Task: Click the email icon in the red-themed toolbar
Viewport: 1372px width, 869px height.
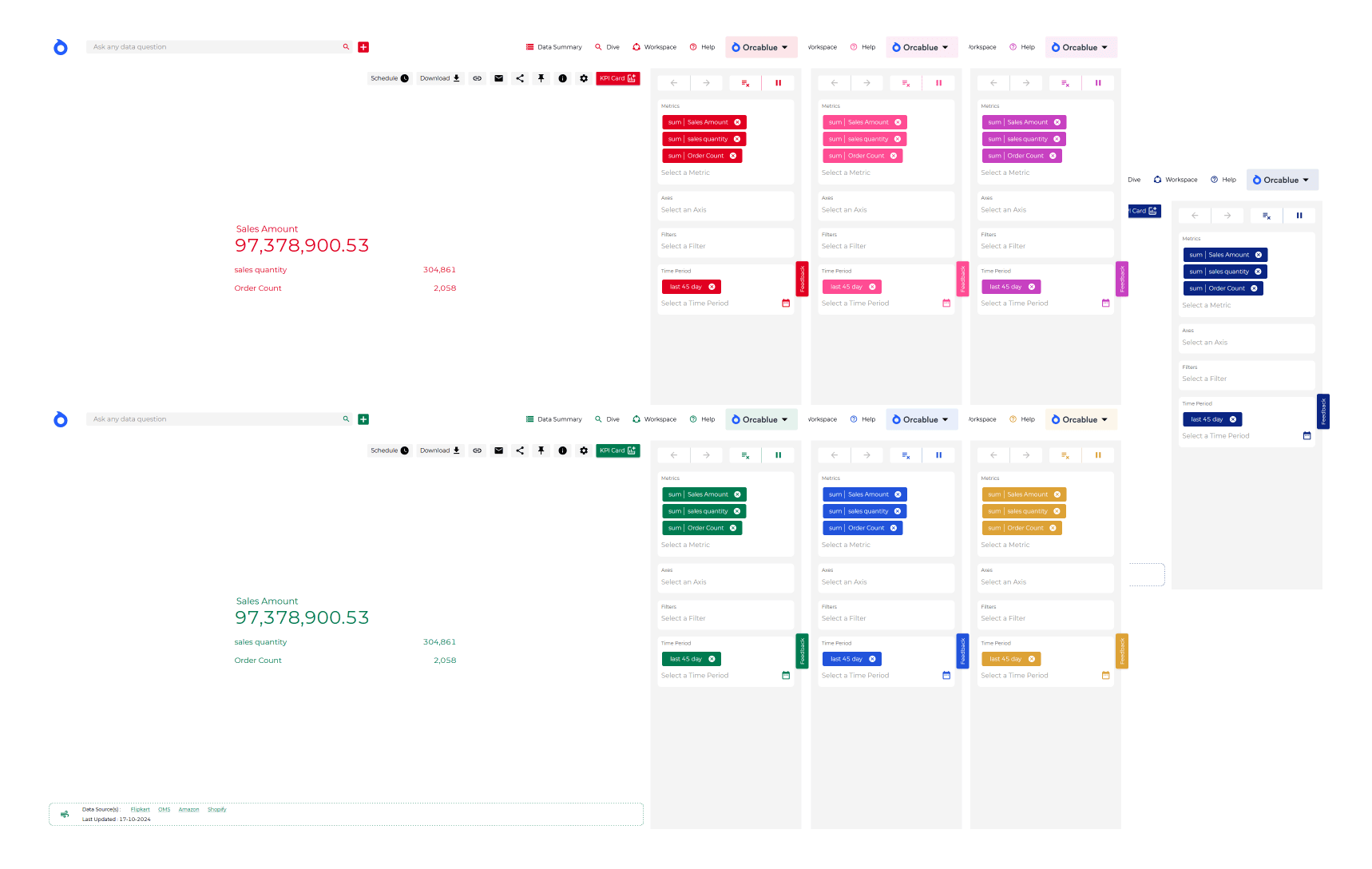Action: (x=499, y=78)
